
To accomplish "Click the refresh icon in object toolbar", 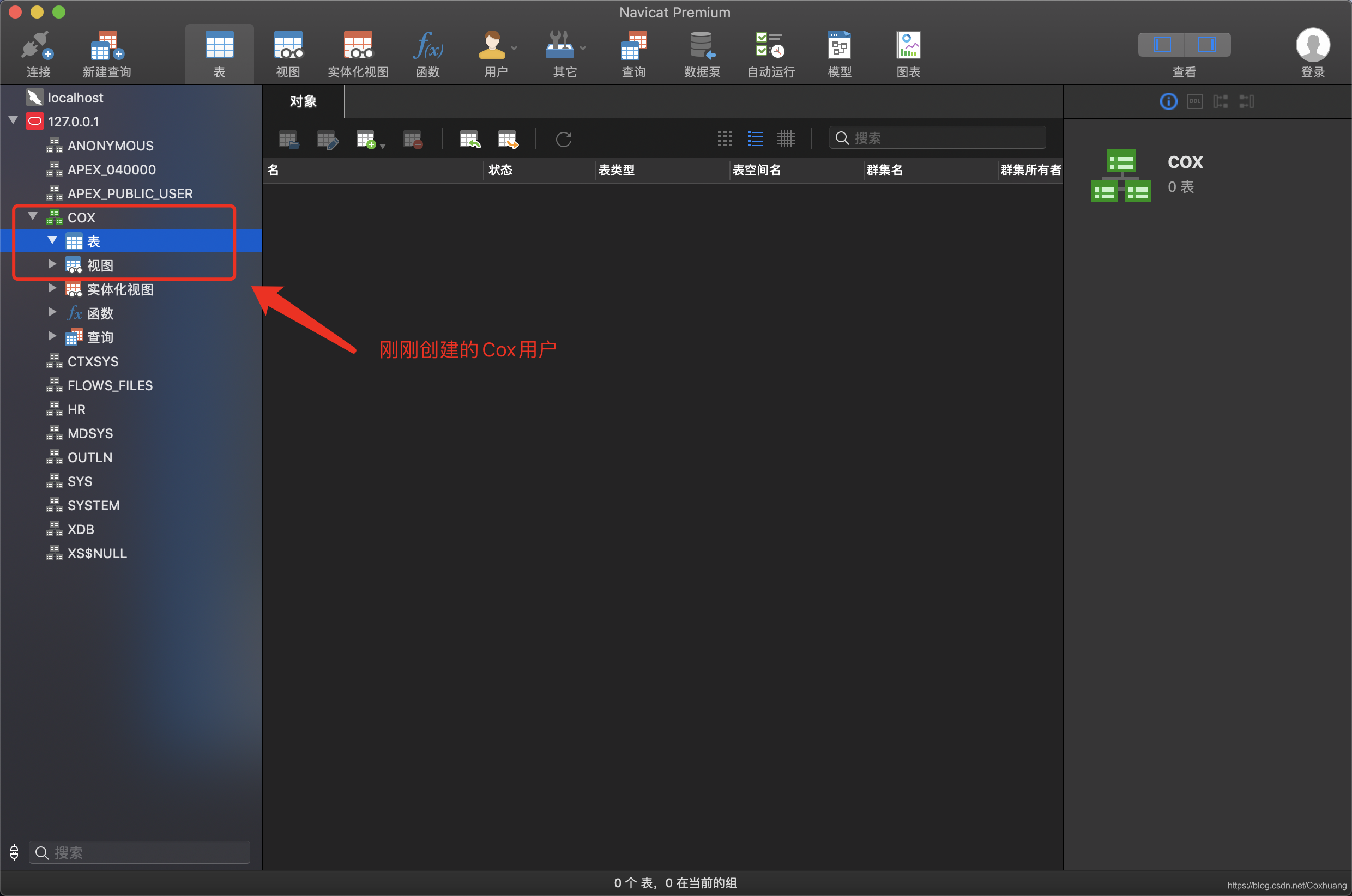I will tap(564, 139).
